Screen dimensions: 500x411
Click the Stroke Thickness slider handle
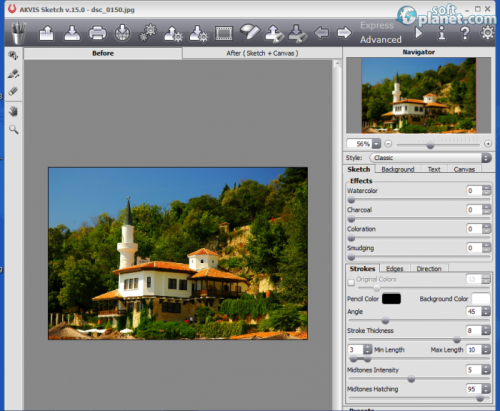pos(457,340)
